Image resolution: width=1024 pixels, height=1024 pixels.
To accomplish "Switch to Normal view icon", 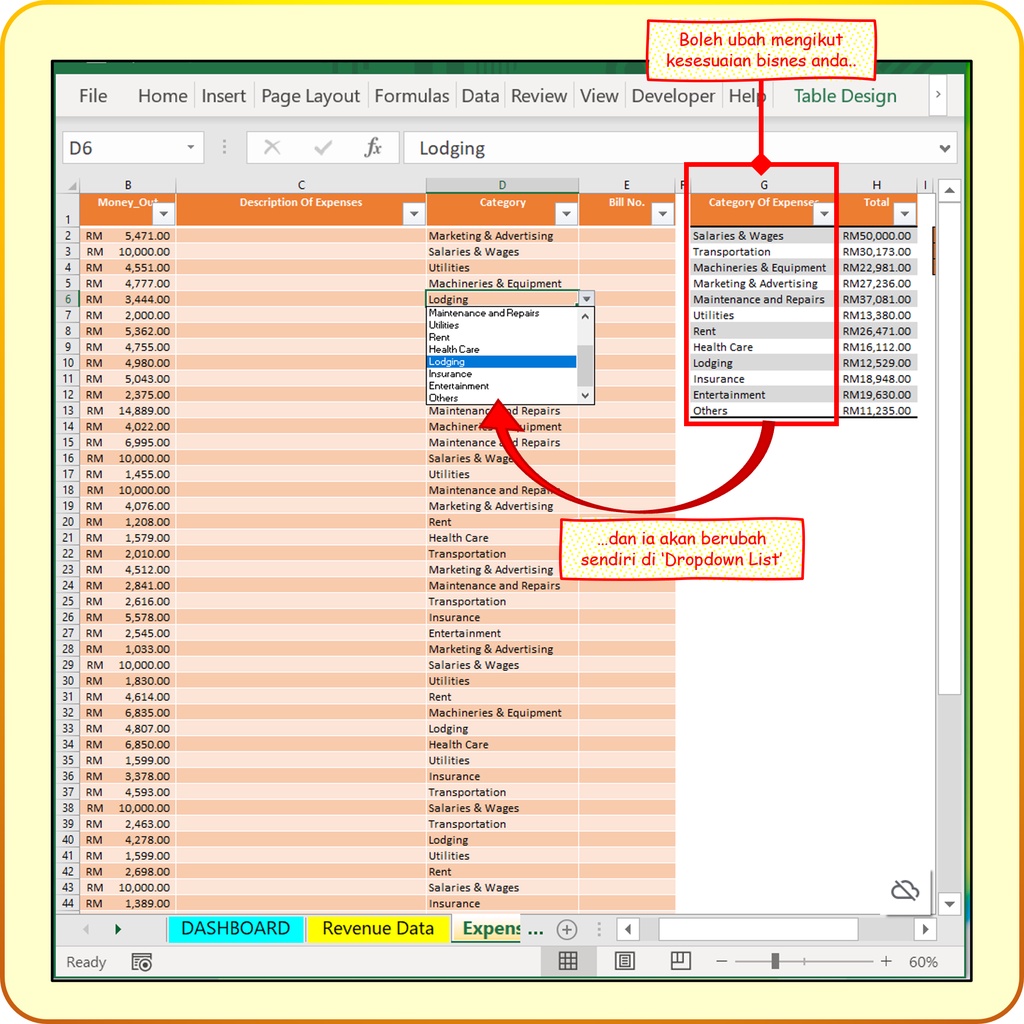I will click(568, 961).
